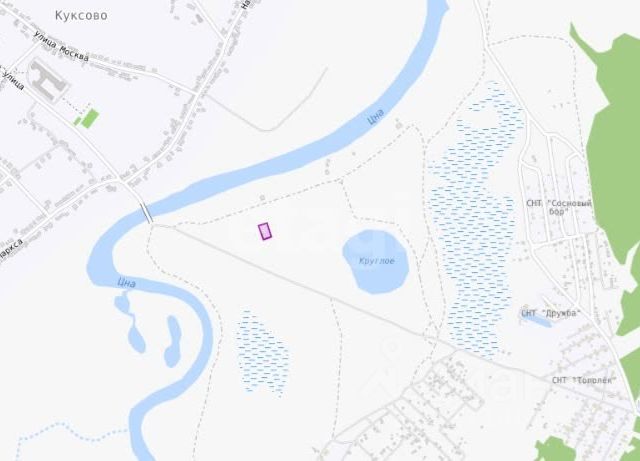Click the улица Москва street label
Image resolution: width=640 pixels, height=461 pixels.
61,46
